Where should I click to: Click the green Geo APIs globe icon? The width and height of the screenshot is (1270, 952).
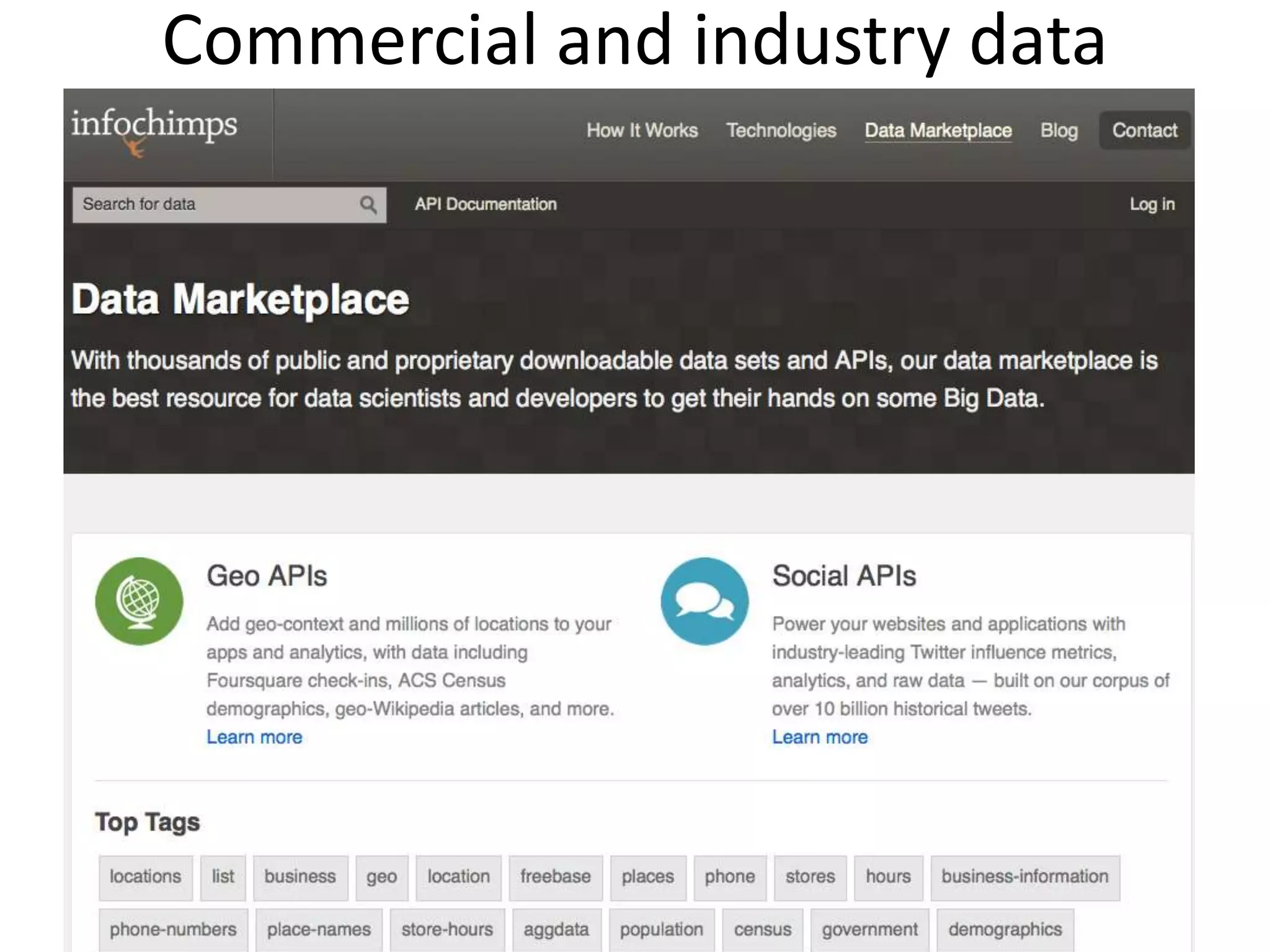pyautogui.click(x=139, y=601)
